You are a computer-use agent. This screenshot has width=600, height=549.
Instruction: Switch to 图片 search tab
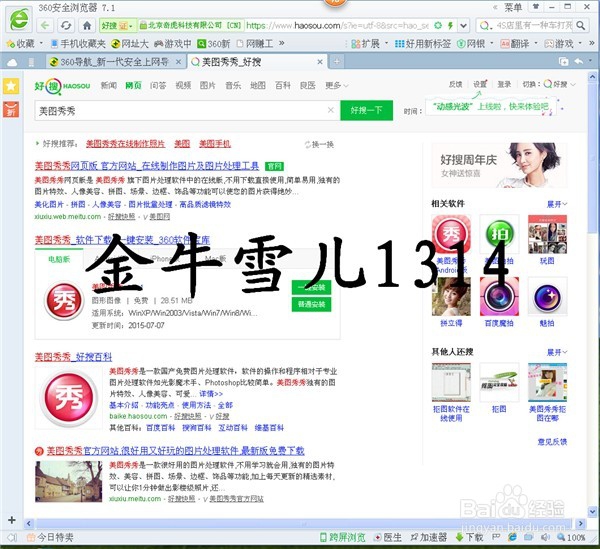coord(207,85)
